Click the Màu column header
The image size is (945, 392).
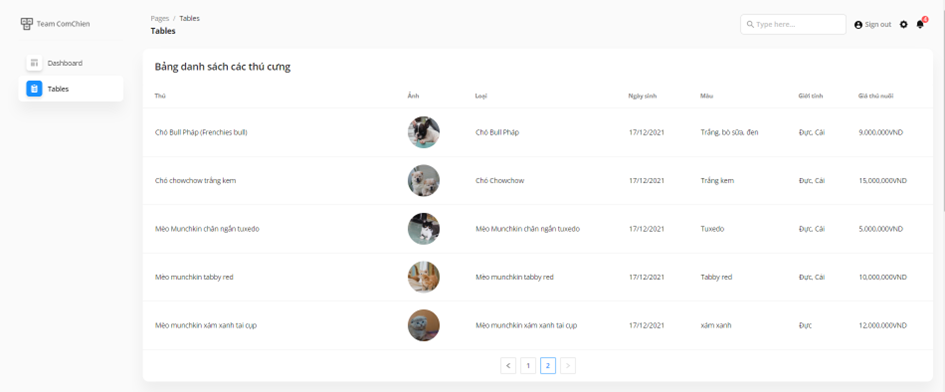point(706,96)
